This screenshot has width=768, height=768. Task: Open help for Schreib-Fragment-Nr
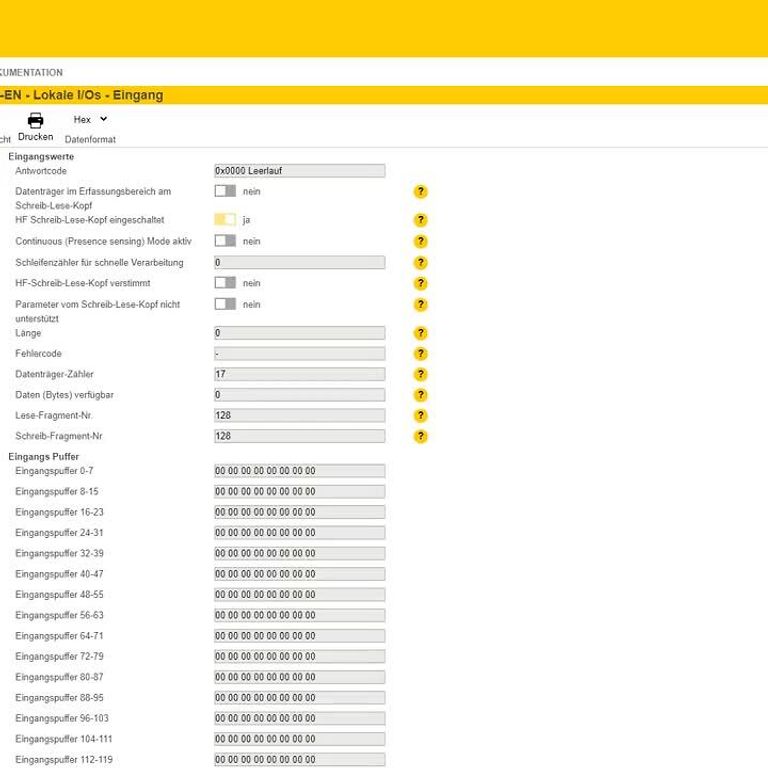coord(420,436)
